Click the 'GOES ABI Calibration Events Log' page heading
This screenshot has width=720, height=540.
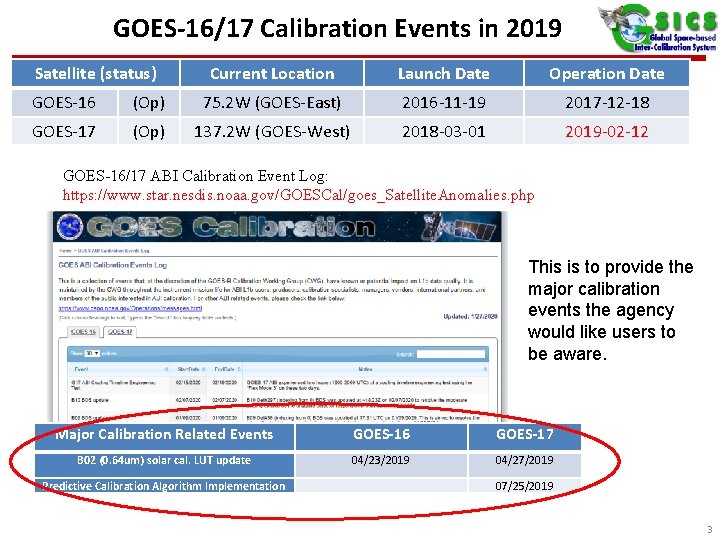coord(112,265)
